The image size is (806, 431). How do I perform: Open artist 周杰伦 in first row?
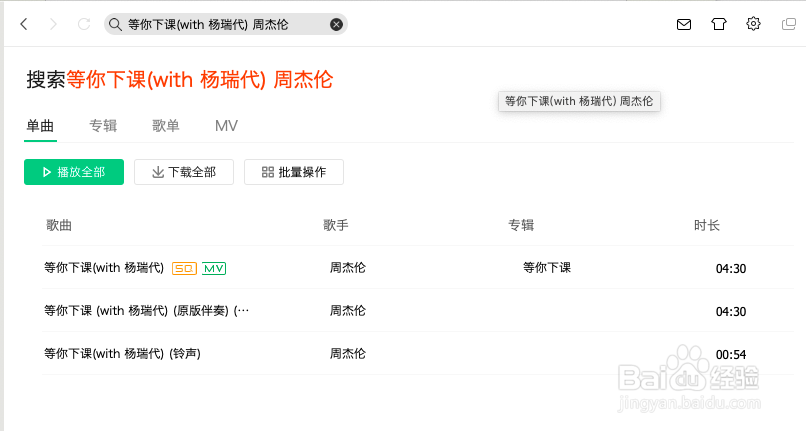[x=347, y=268]
